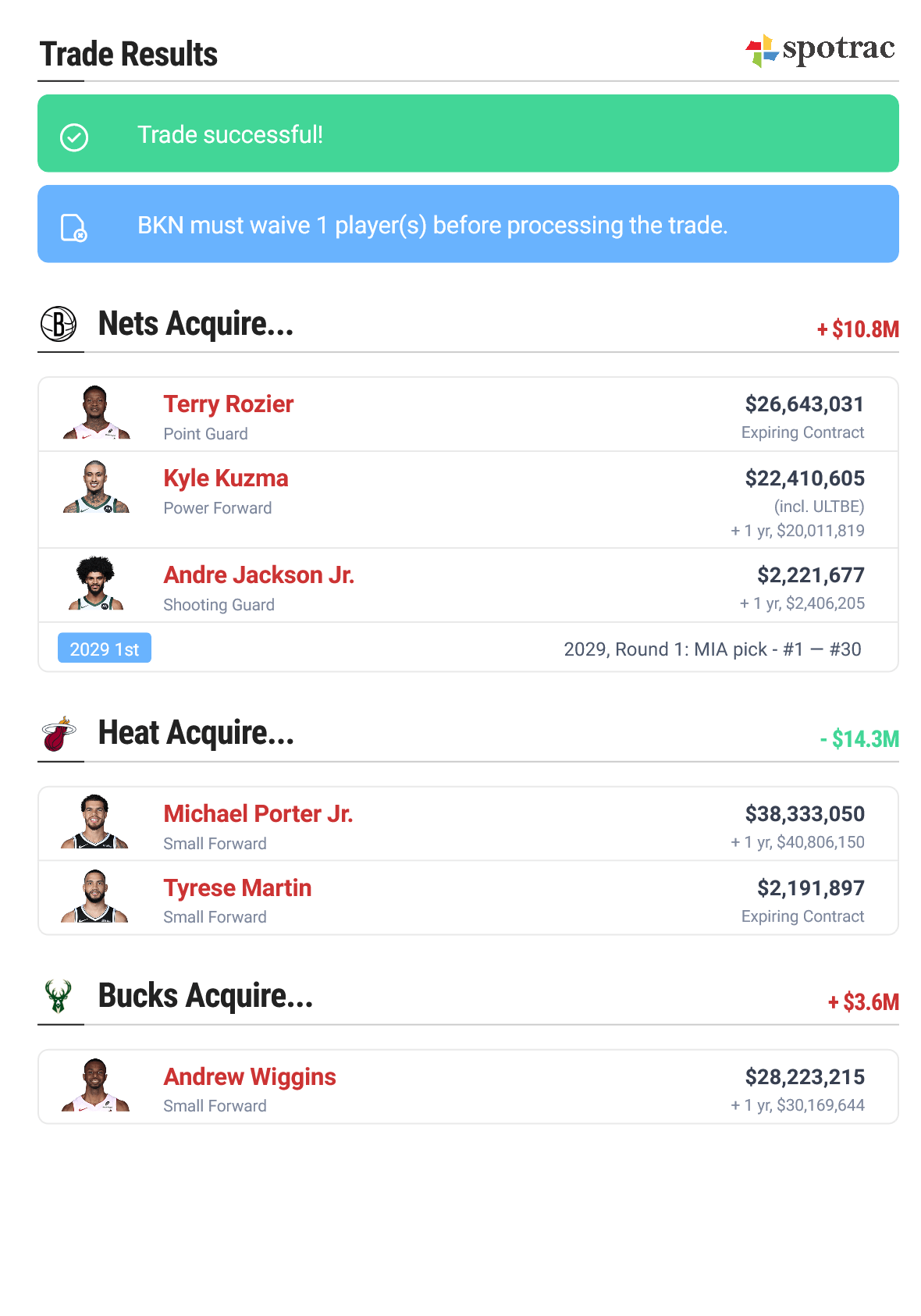
Task: Click the Miami Heat team logo
Action: click(59, 734)
